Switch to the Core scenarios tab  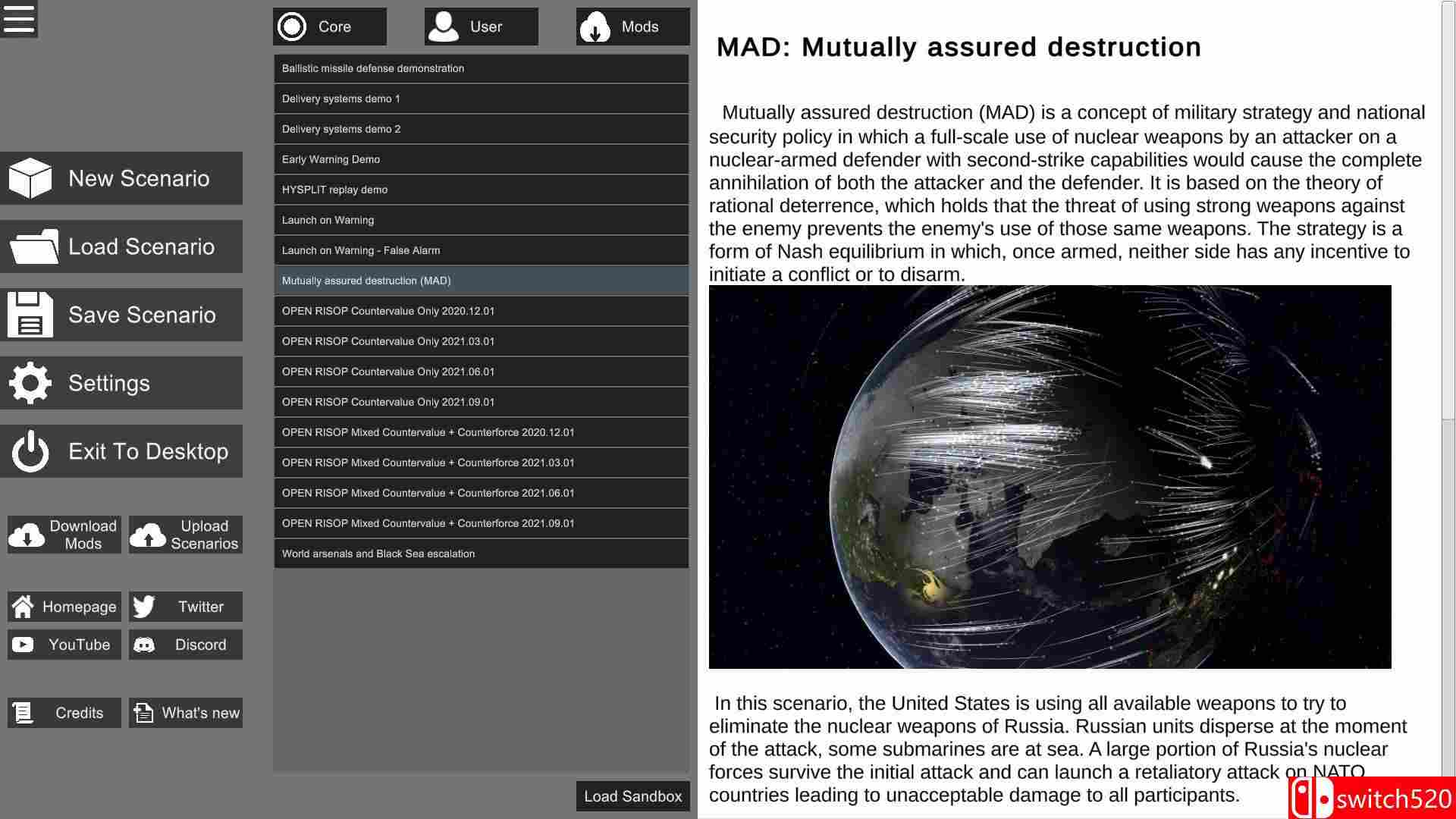(330, 27)
